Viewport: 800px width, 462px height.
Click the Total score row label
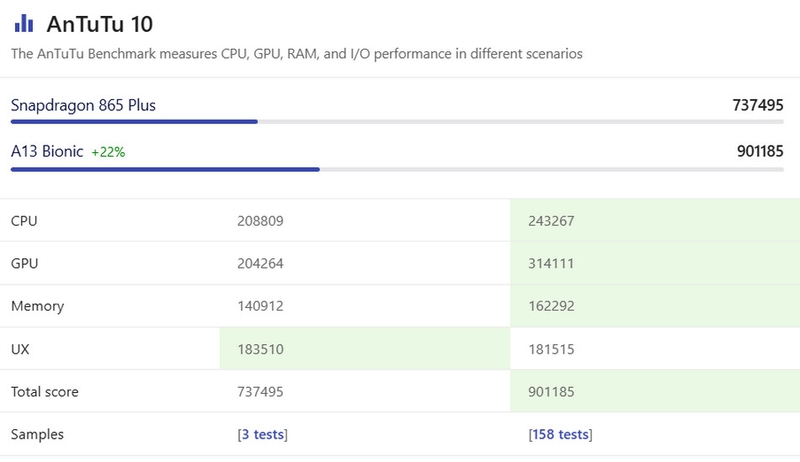pos(45,392)
